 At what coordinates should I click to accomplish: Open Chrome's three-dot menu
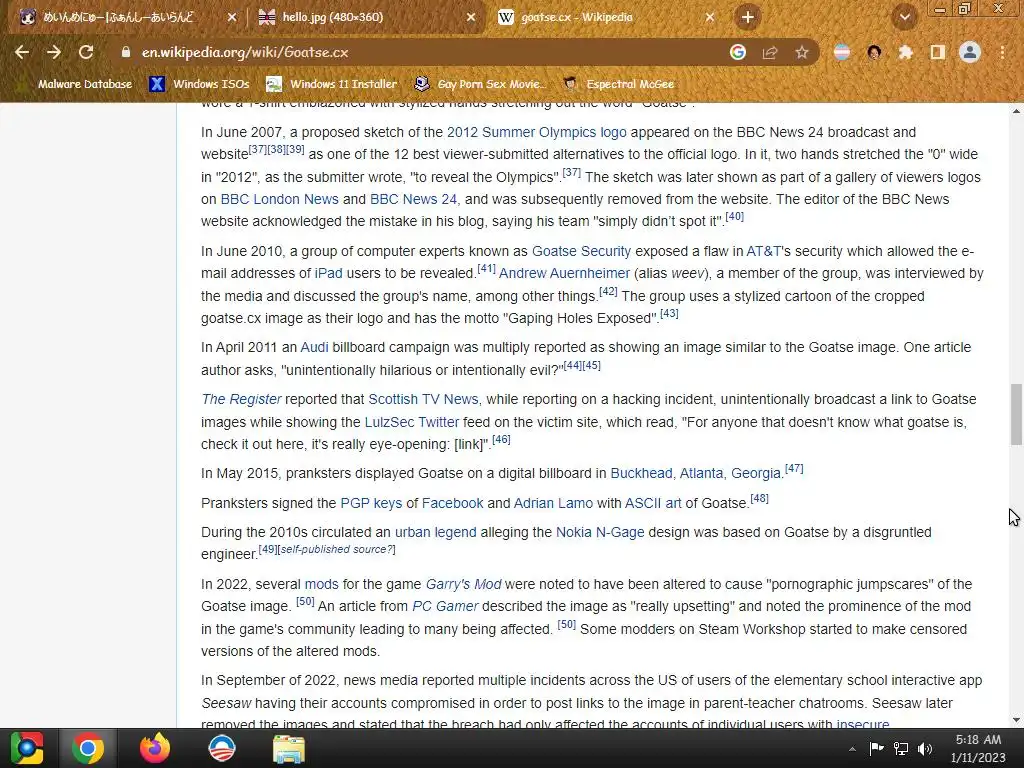click(1002, 52)
